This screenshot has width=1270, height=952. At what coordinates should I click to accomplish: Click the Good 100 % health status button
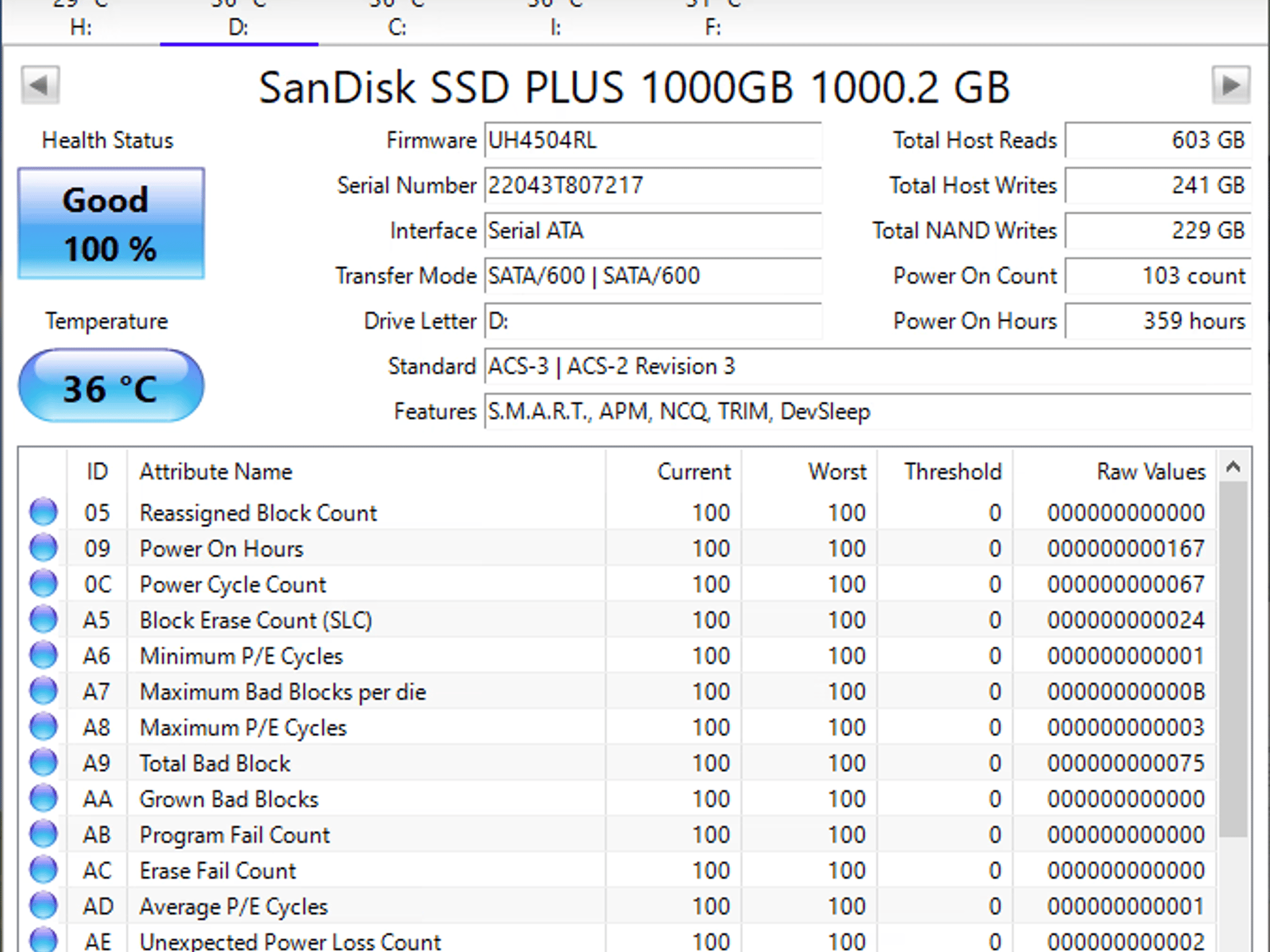pyautogui.click(x=111, y=224)
